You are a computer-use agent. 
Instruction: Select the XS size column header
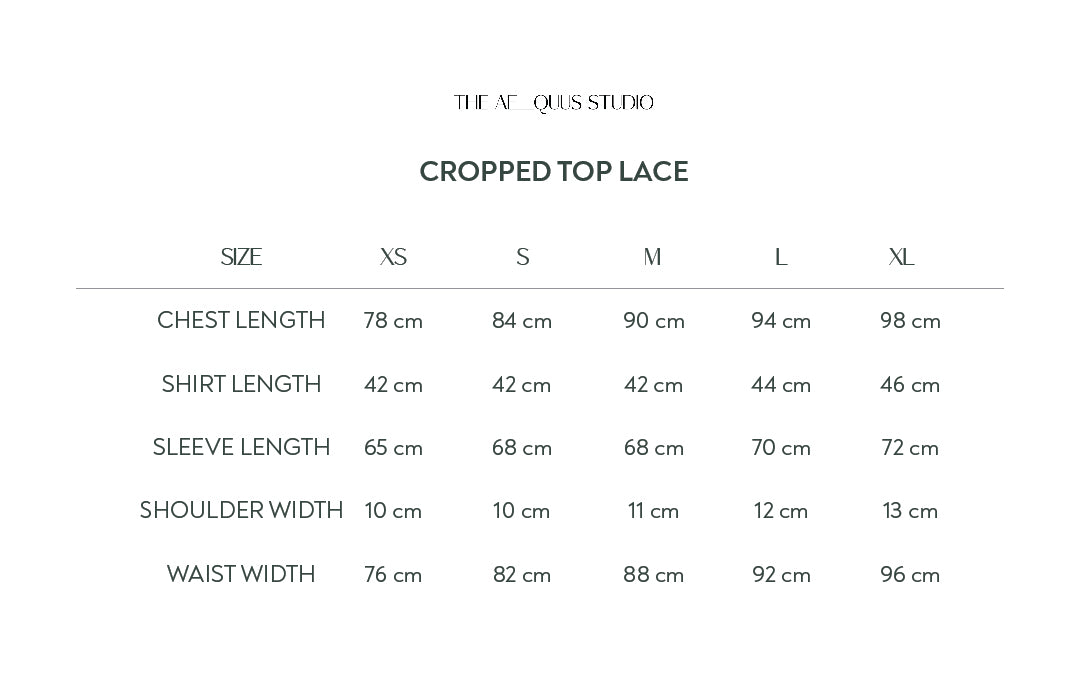tap(393, 258)
